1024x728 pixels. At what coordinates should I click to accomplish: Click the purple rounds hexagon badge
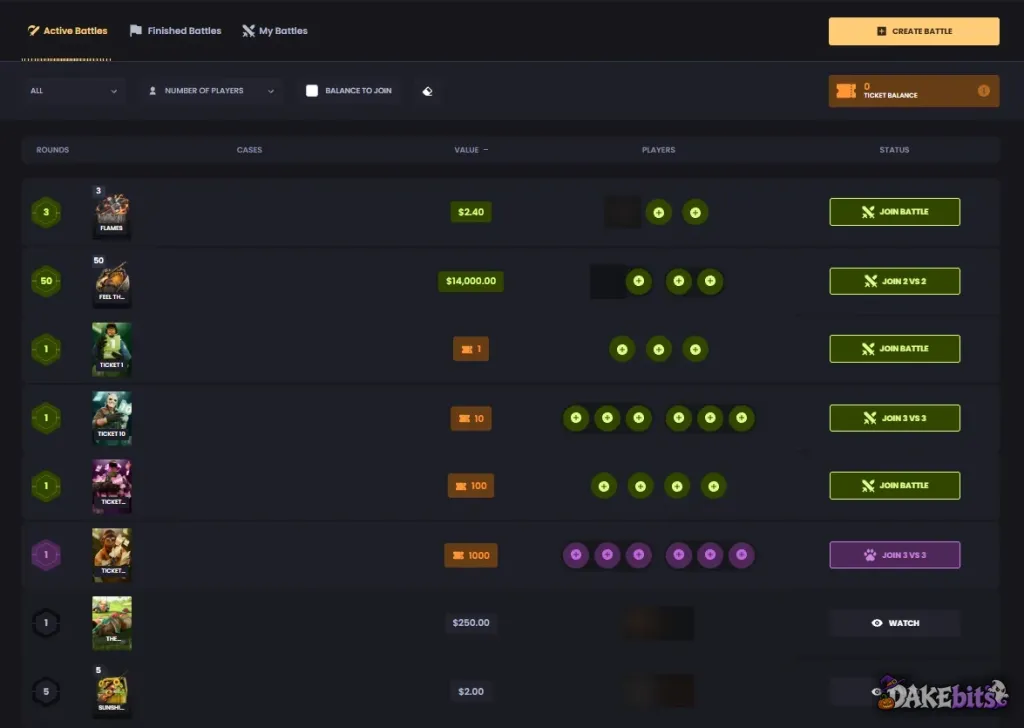pos(46,555)
